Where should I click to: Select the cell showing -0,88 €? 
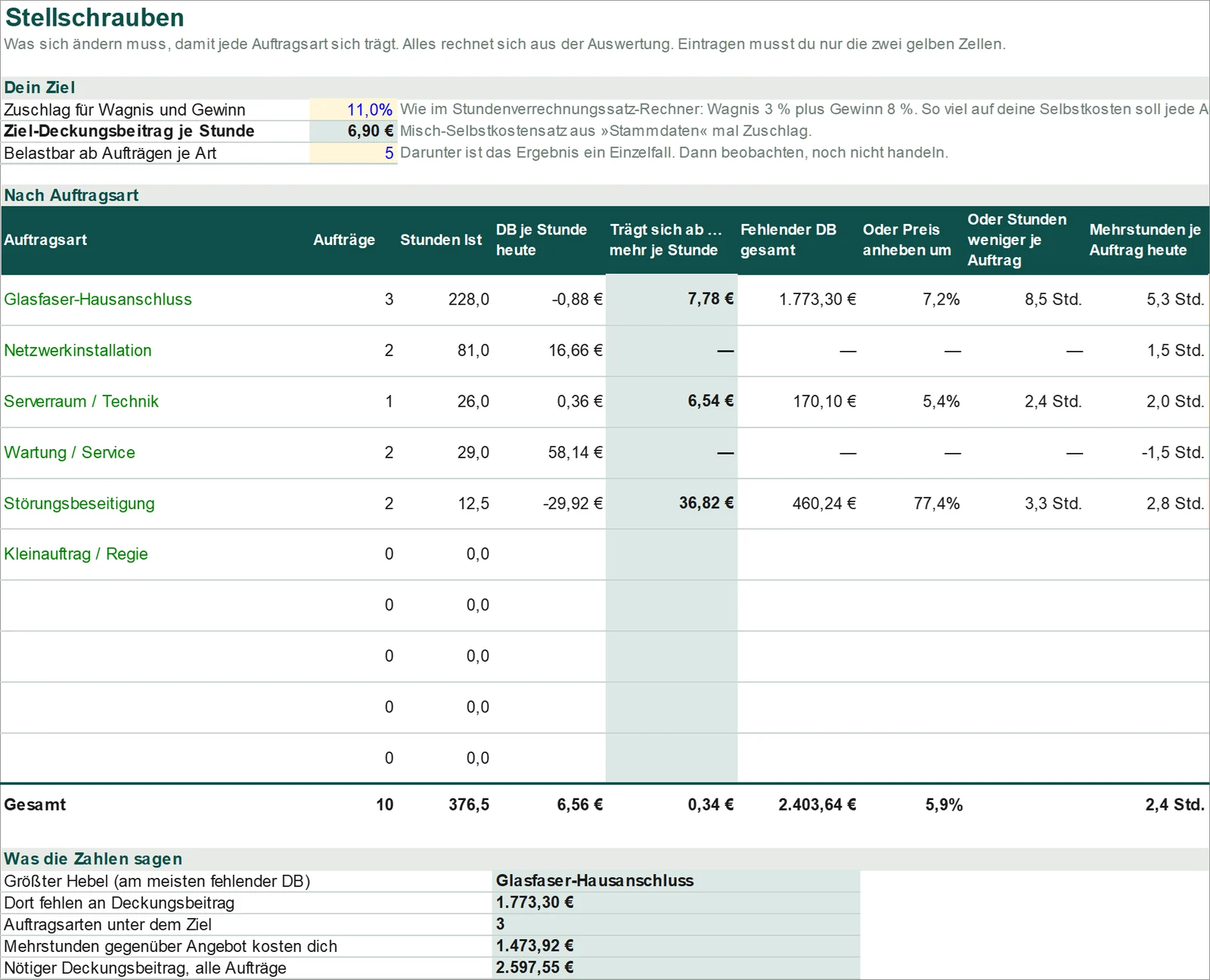(549, 299)
